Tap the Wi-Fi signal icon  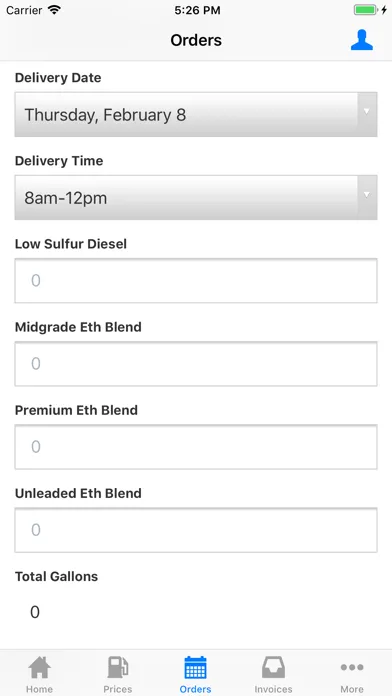pyautogui.click(x=54, y=10)
